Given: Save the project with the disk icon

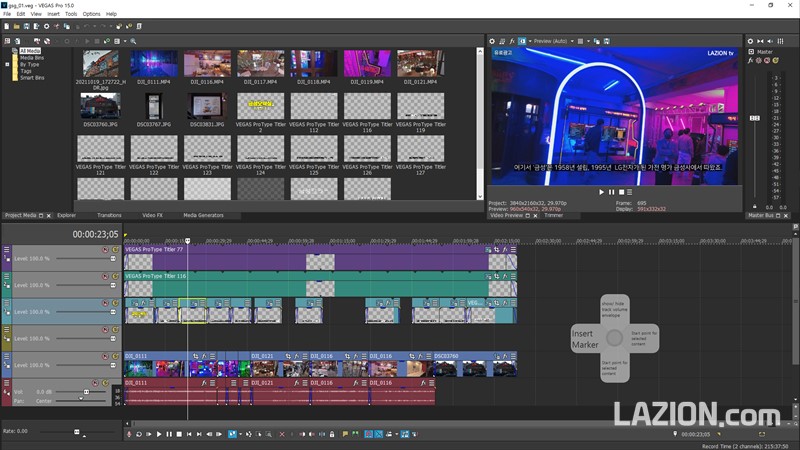Looking at the screenshot, I should click(x=27, y=26).
